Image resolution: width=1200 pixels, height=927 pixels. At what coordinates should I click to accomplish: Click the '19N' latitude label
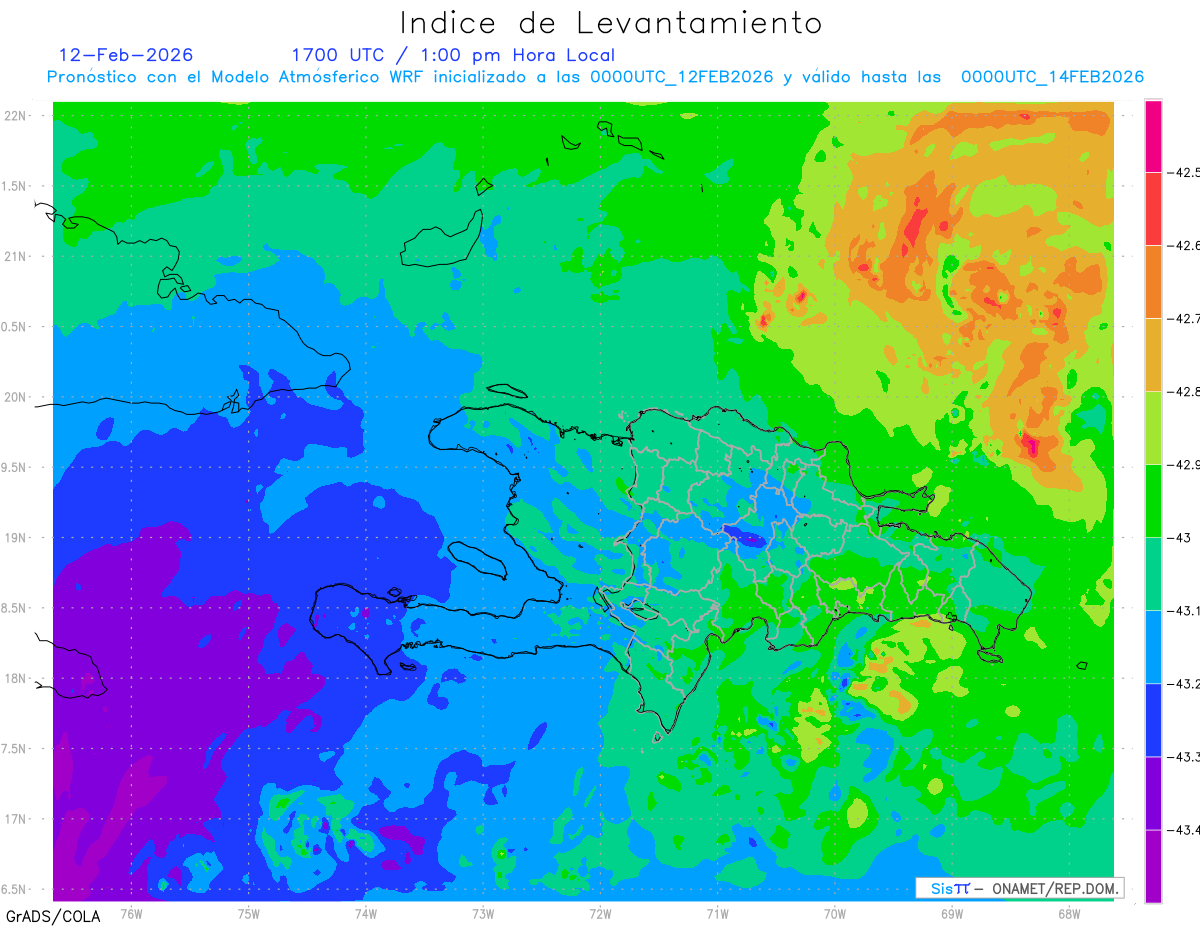pos(17,538)
